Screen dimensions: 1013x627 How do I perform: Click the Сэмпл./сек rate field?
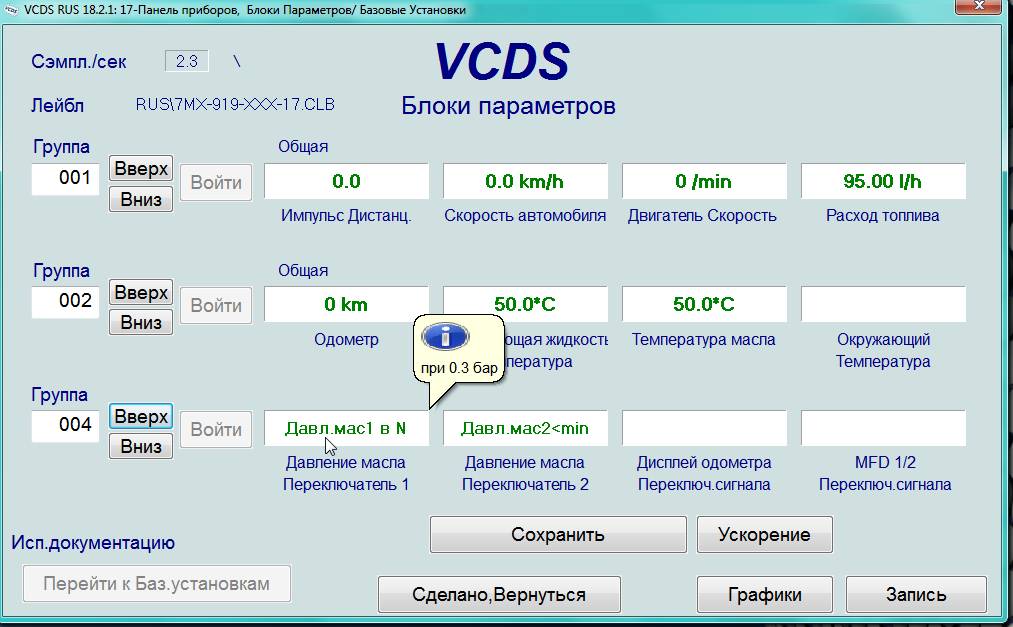(x=187, y=61)
